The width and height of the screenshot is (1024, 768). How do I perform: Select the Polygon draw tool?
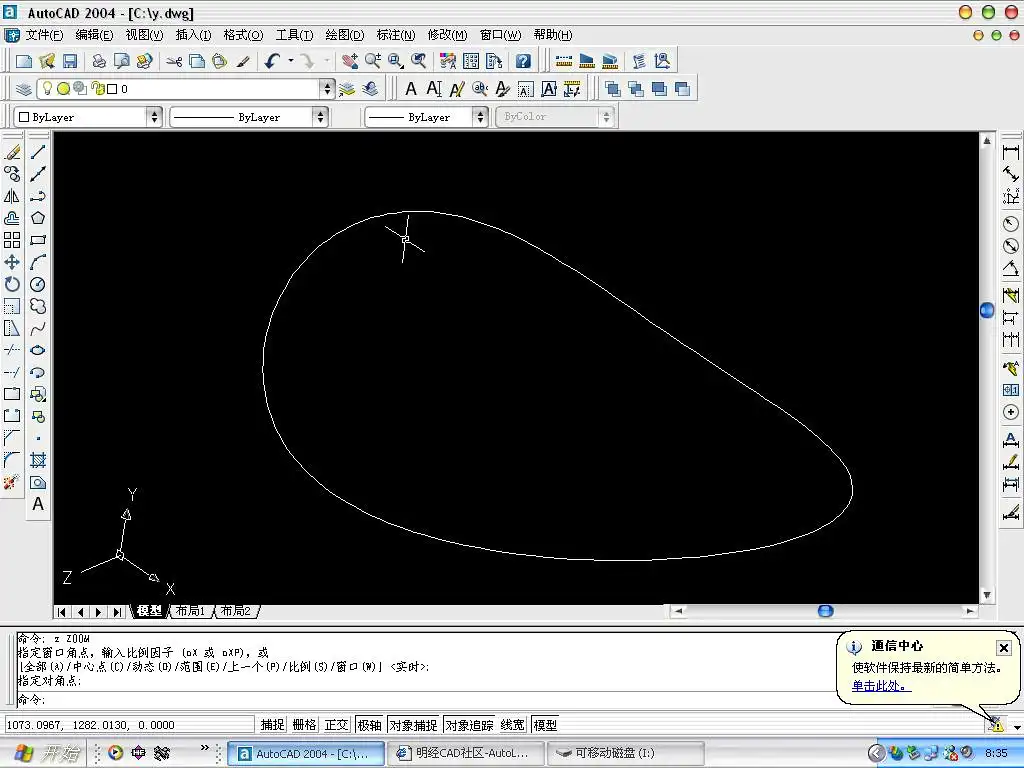pyautogui.click(x=38, y=217)
